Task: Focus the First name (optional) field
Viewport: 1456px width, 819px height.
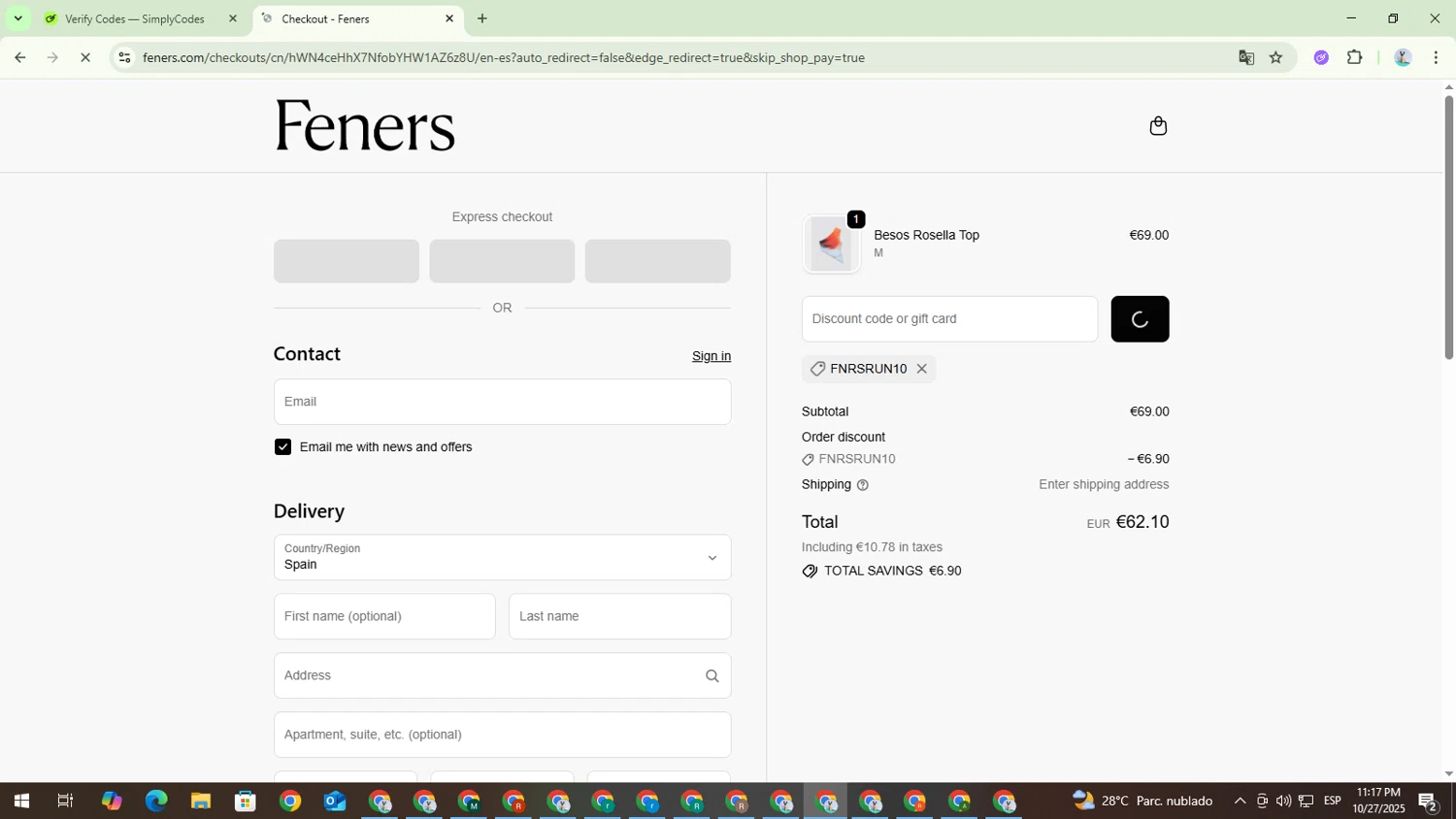Action: click(x=384, y=616)
